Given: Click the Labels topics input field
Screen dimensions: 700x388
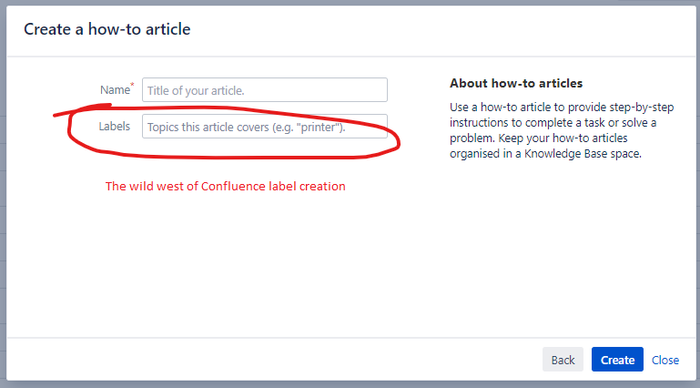Looking at the screenshot, I should click(x=265, y=126).
